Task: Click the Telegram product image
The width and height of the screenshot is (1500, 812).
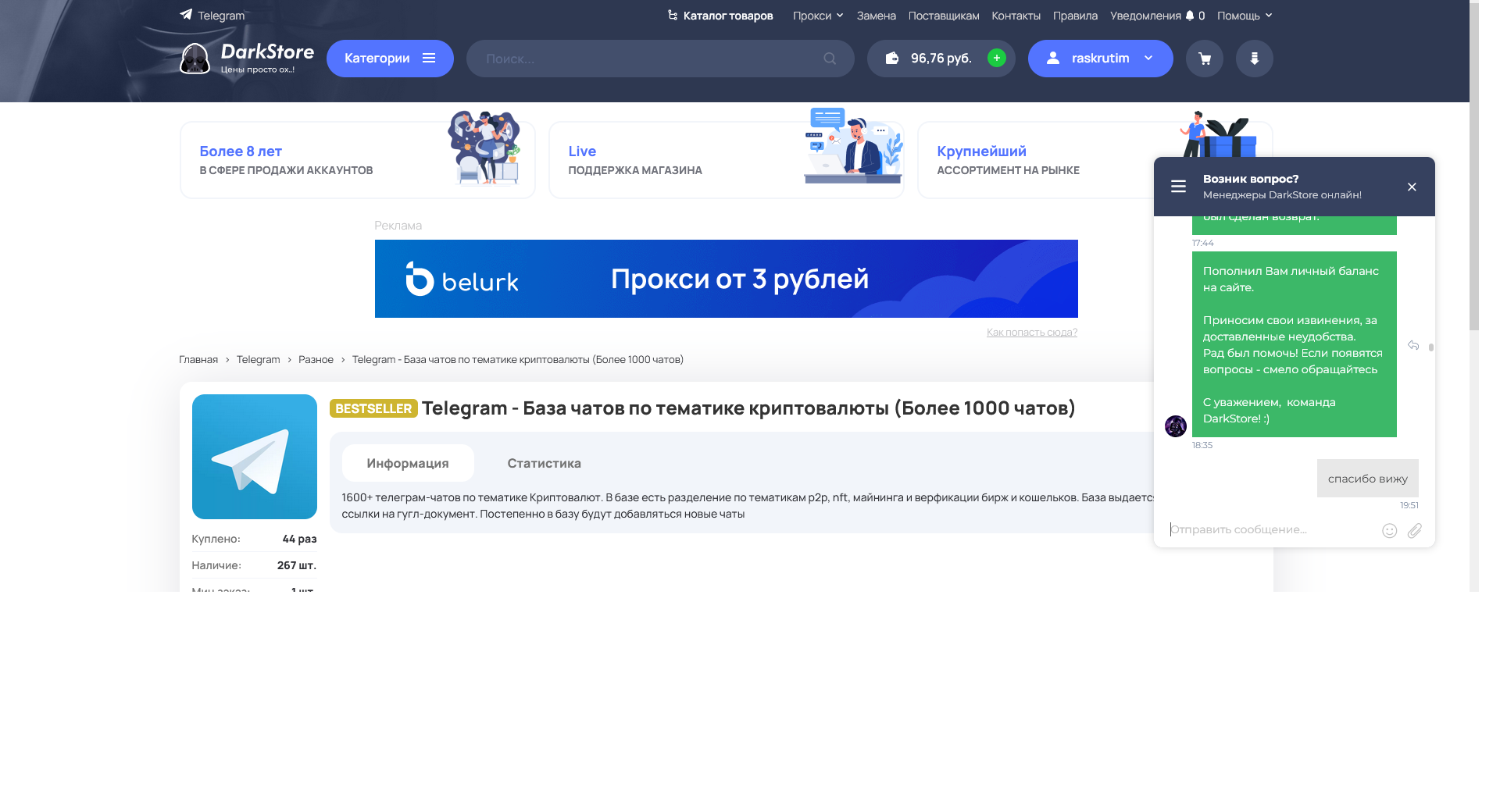Action: tap(255, 457)
